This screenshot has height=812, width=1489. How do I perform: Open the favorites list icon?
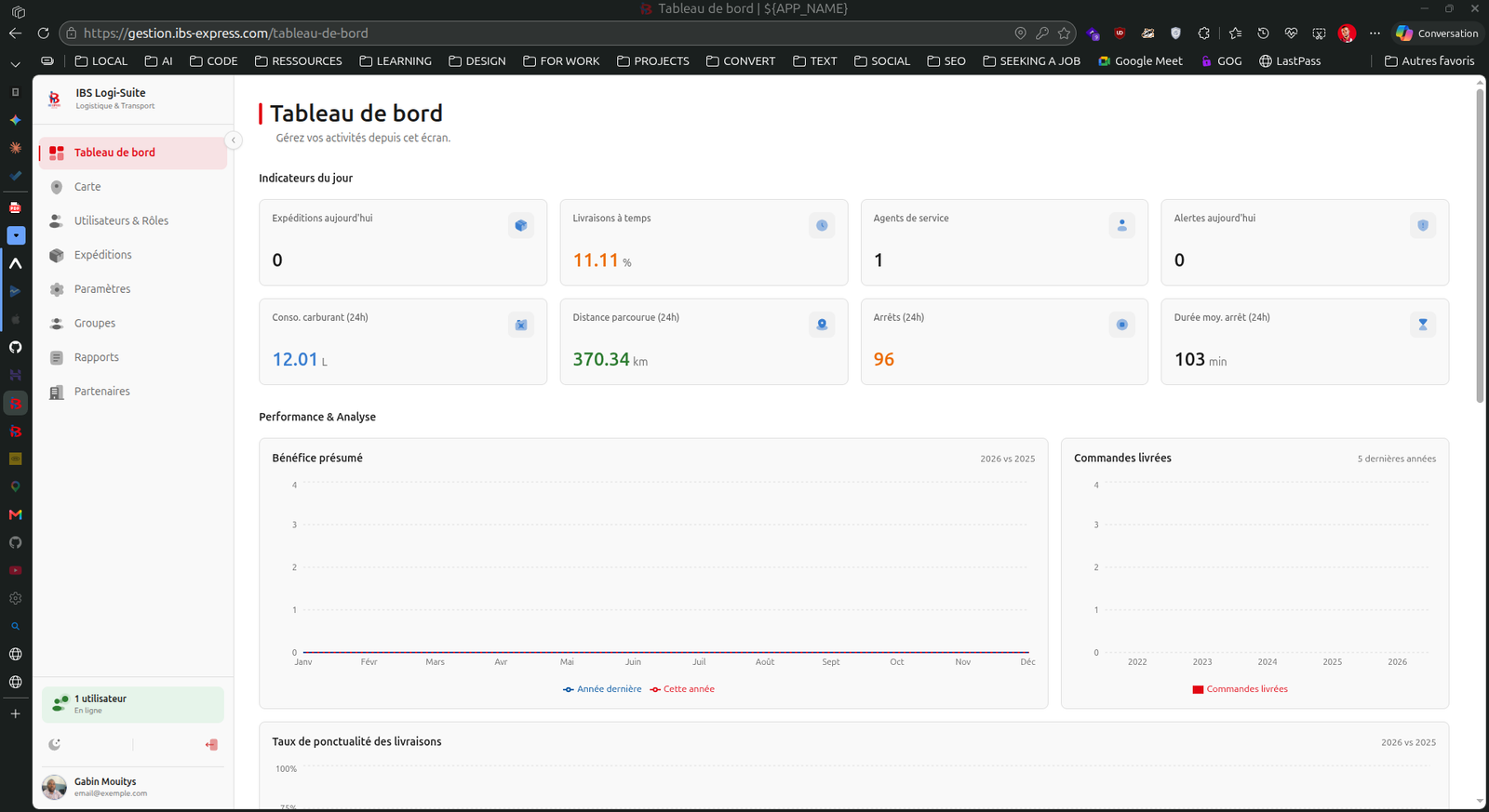(1235, 33)
